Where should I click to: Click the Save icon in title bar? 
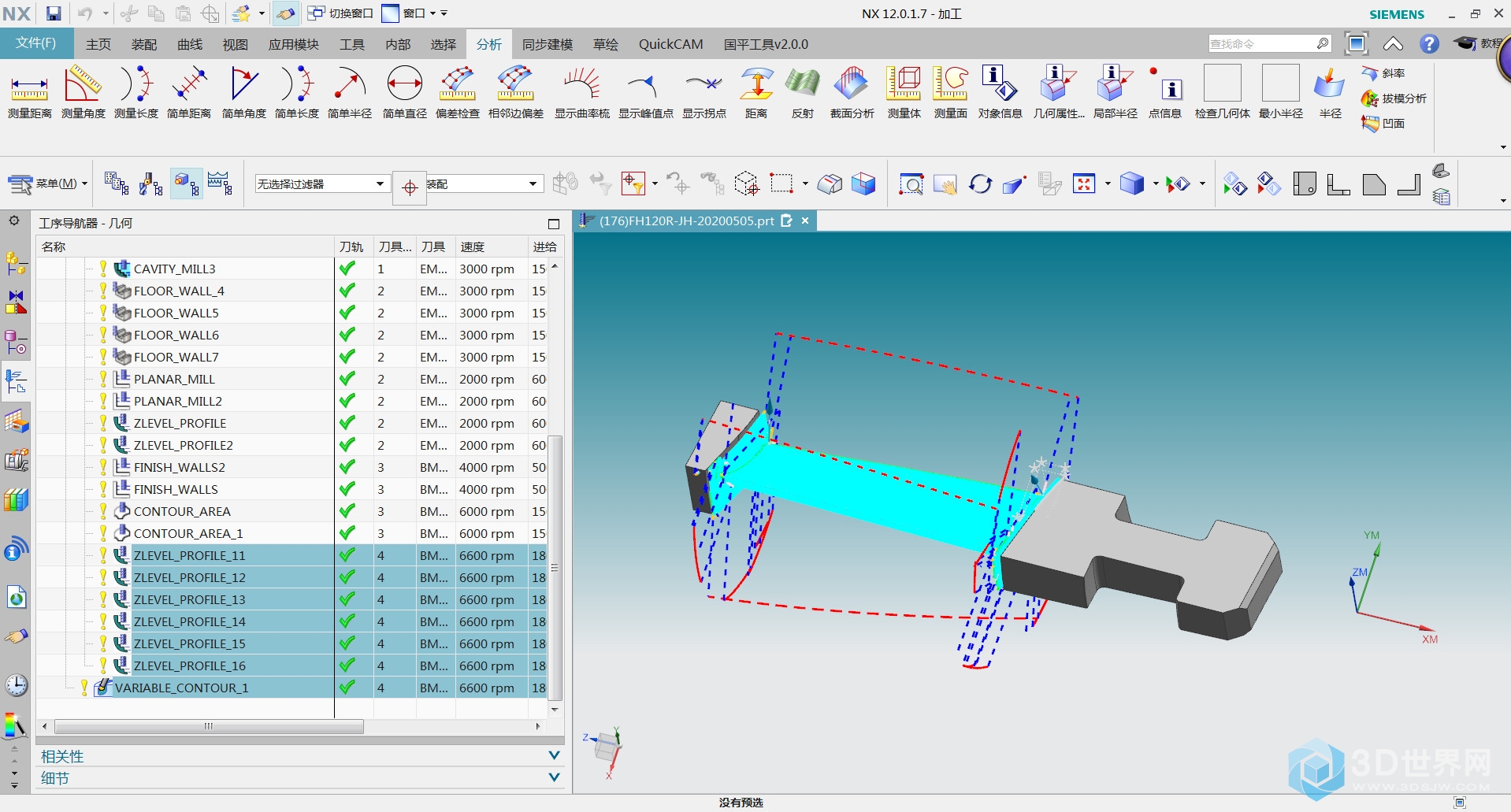pyautogui.click(x=53, y=13)
